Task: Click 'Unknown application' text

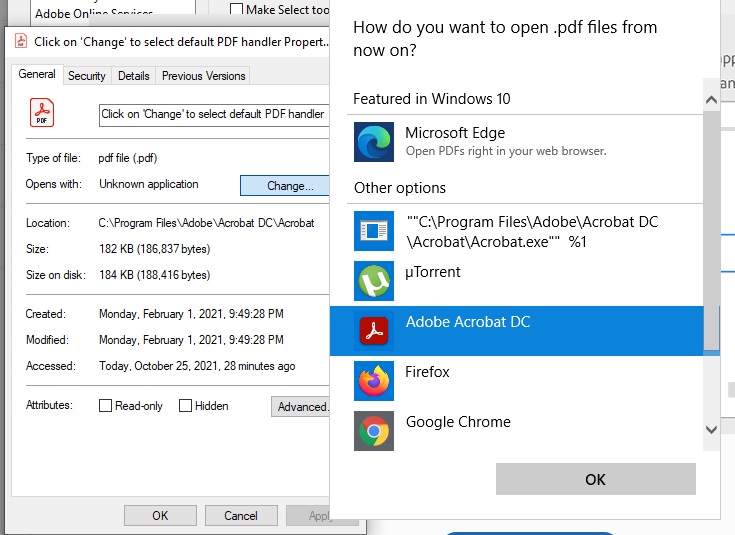Action: click(x=149, y=184)
